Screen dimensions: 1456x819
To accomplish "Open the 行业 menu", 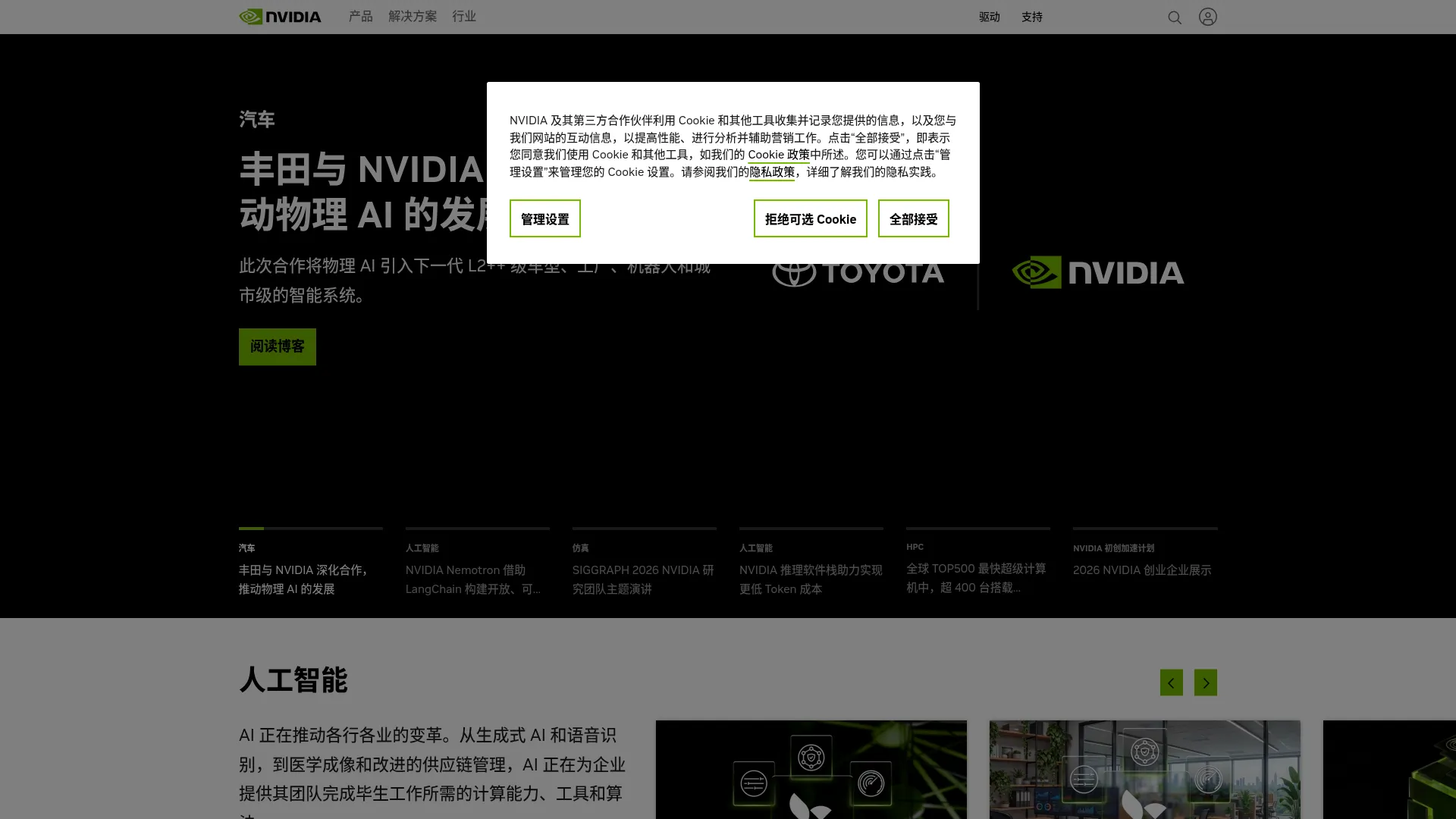I will click(464, 17).
